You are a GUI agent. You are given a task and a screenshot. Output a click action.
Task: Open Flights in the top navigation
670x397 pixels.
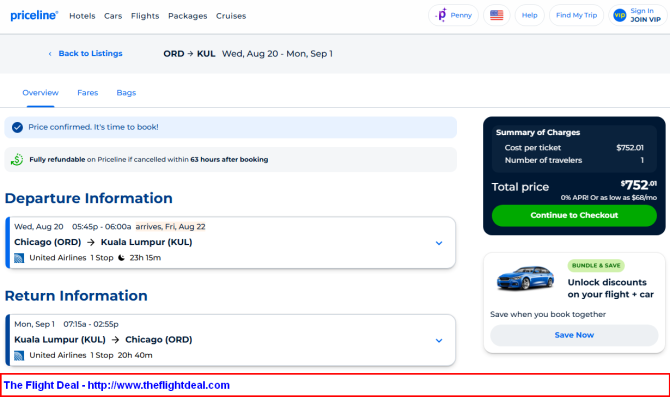click(145, 16)
